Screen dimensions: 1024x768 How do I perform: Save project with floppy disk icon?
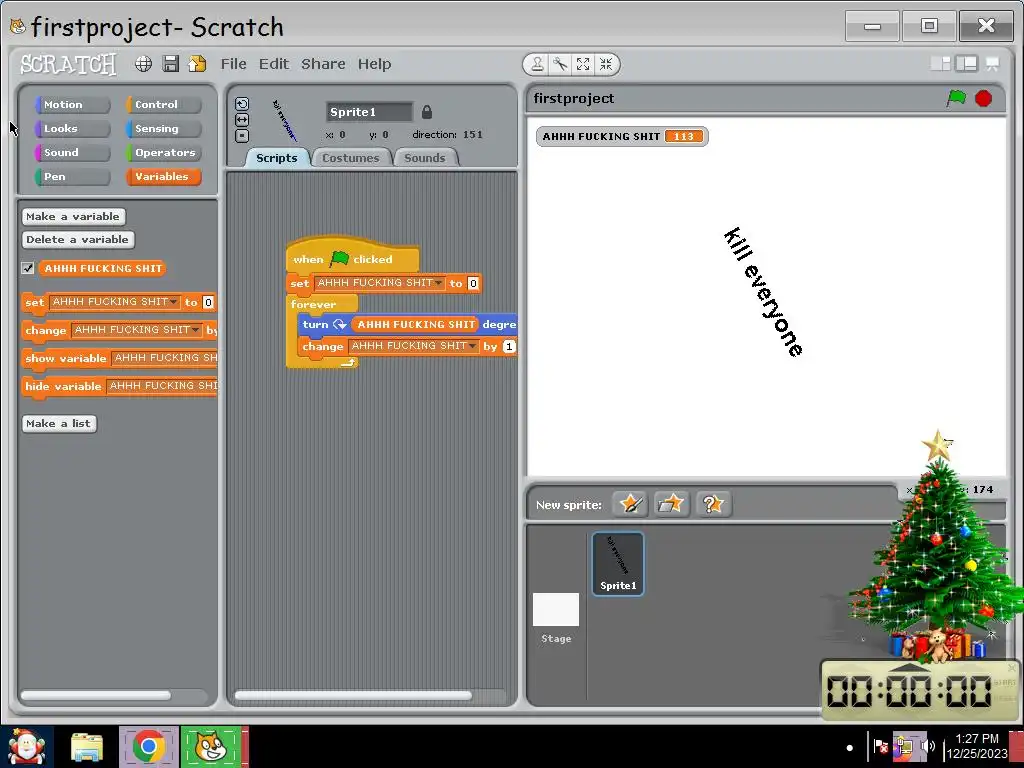170,64
